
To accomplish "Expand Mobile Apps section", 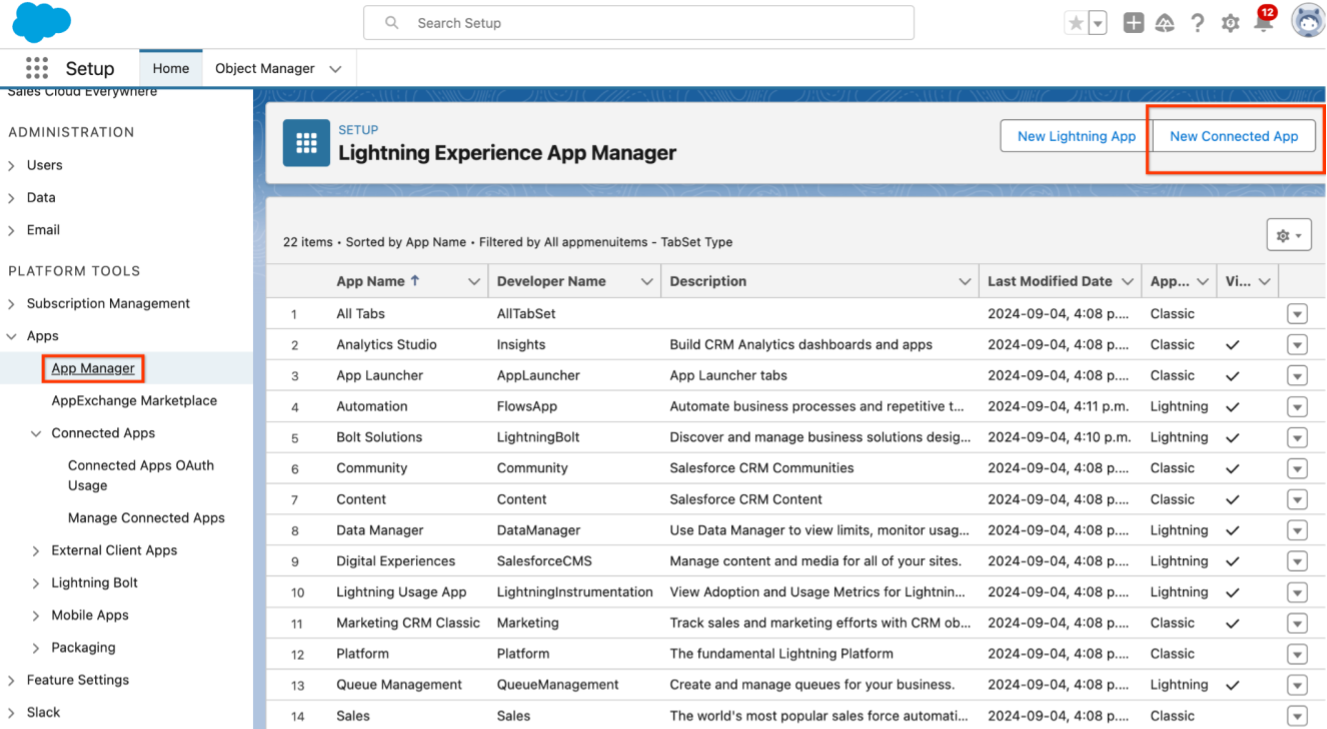I will coord(36,616).
